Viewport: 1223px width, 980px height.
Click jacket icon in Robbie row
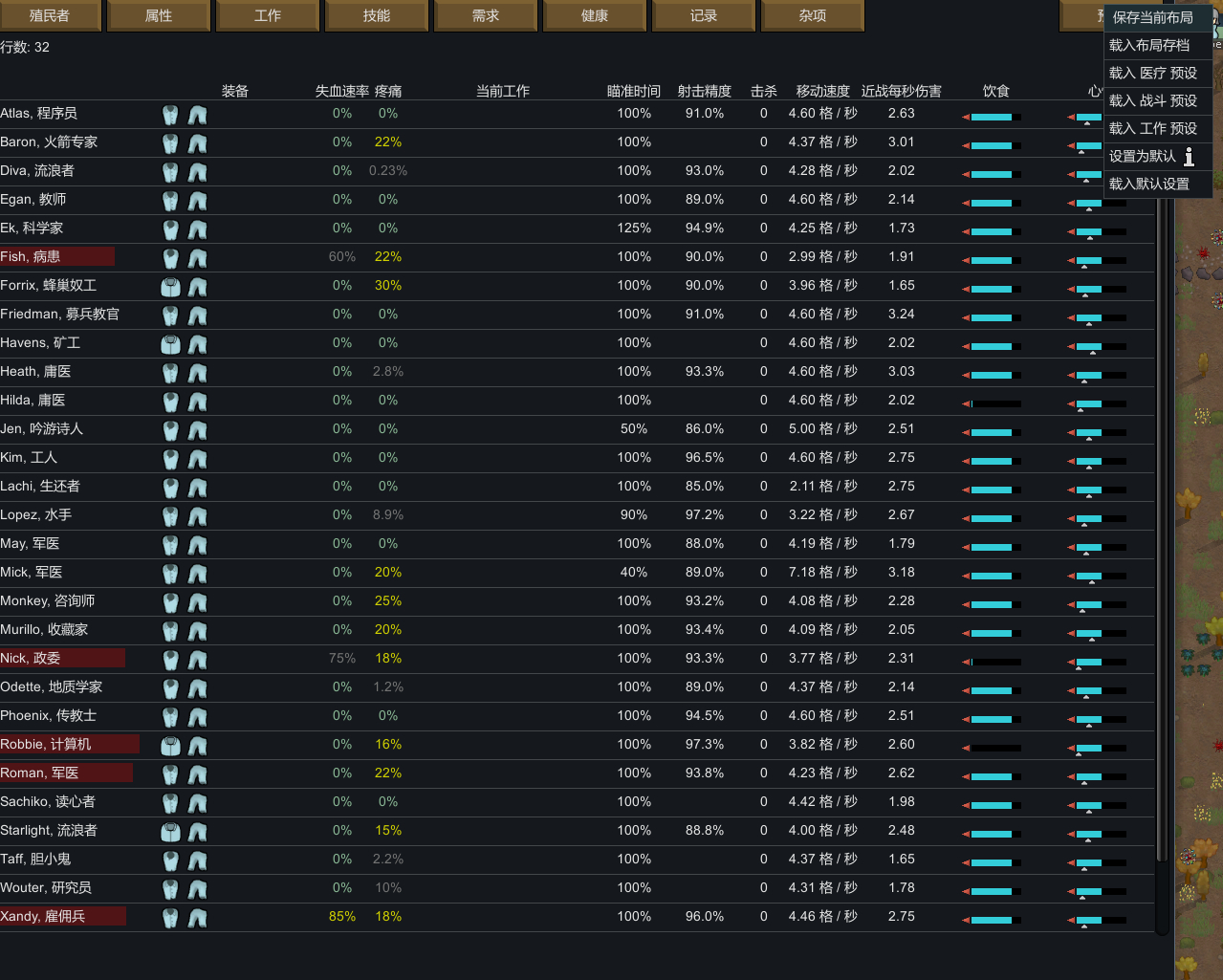tap(170, 746)
